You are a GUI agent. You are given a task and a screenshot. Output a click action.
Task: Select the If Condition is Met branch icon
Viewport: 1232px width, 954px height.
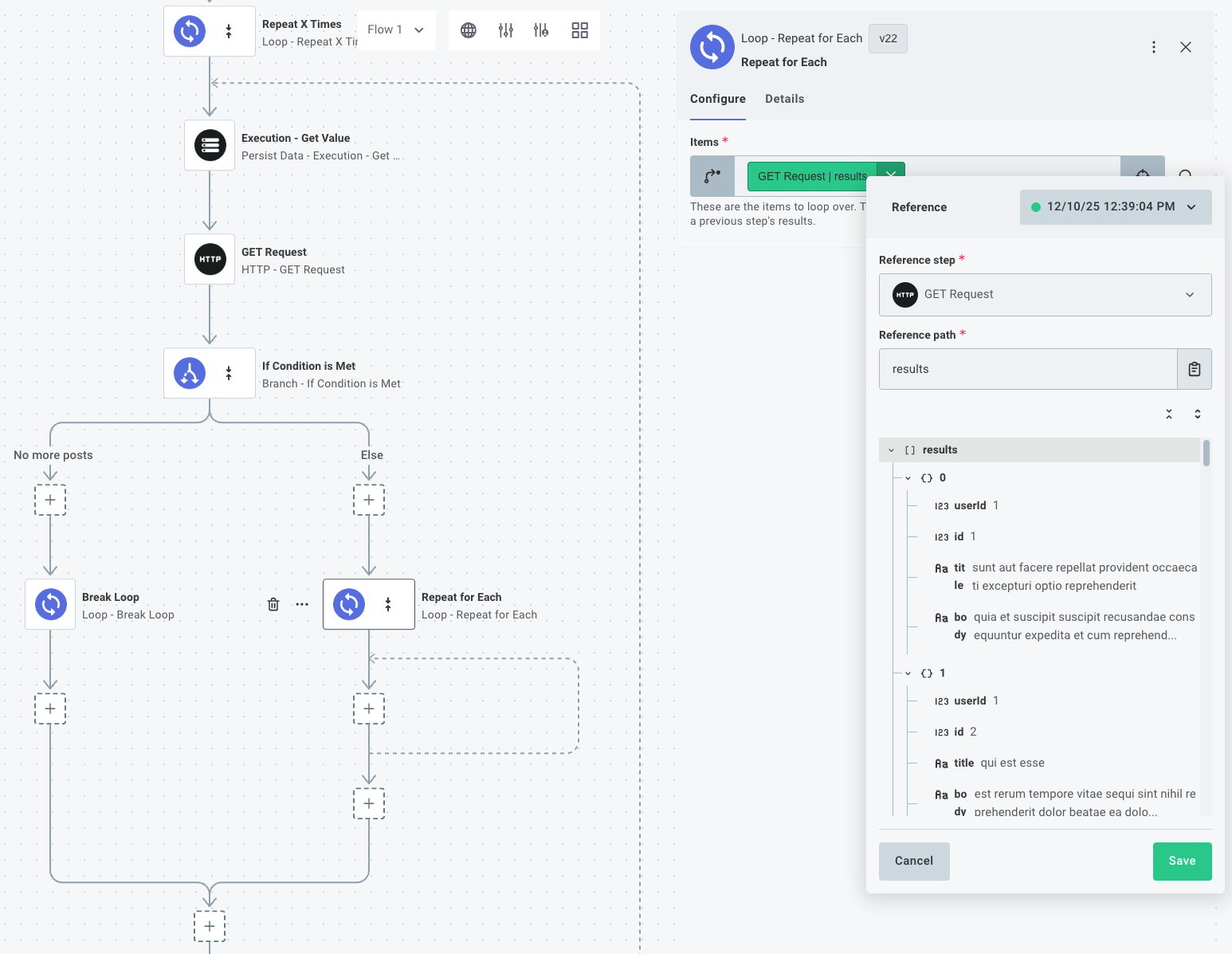click(x=189, y=373)
